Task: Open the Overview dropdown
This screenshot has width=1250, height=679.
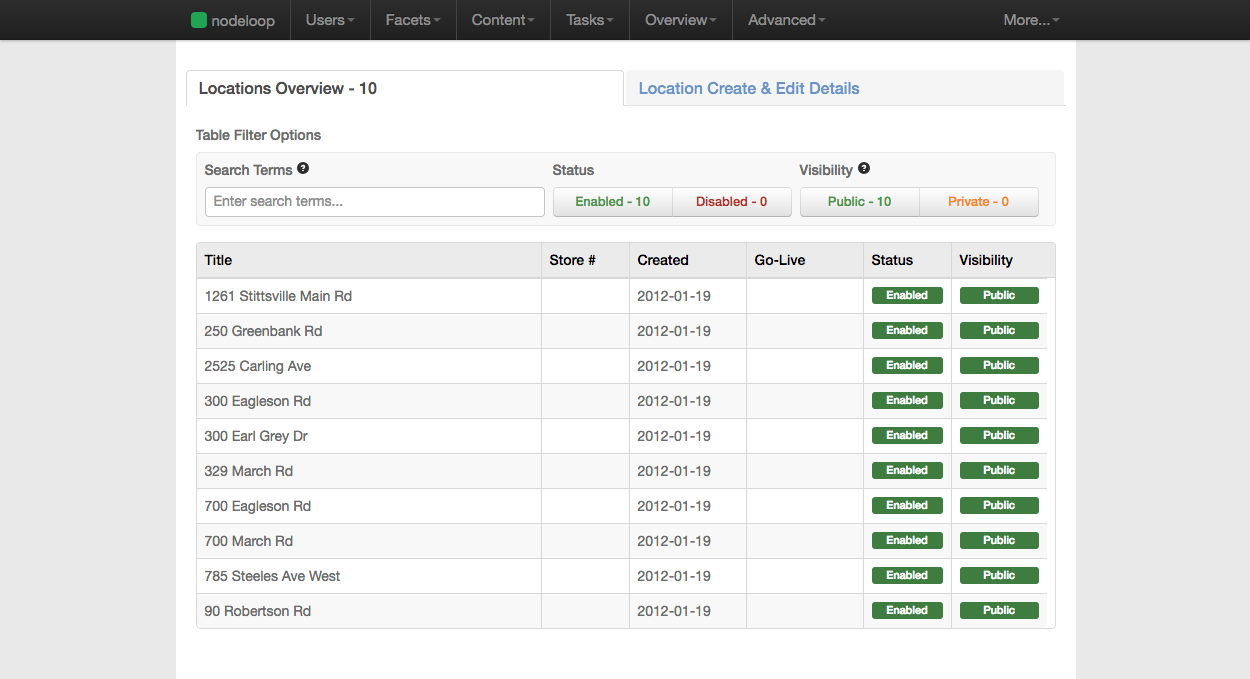Action: (x=681, y=20)
